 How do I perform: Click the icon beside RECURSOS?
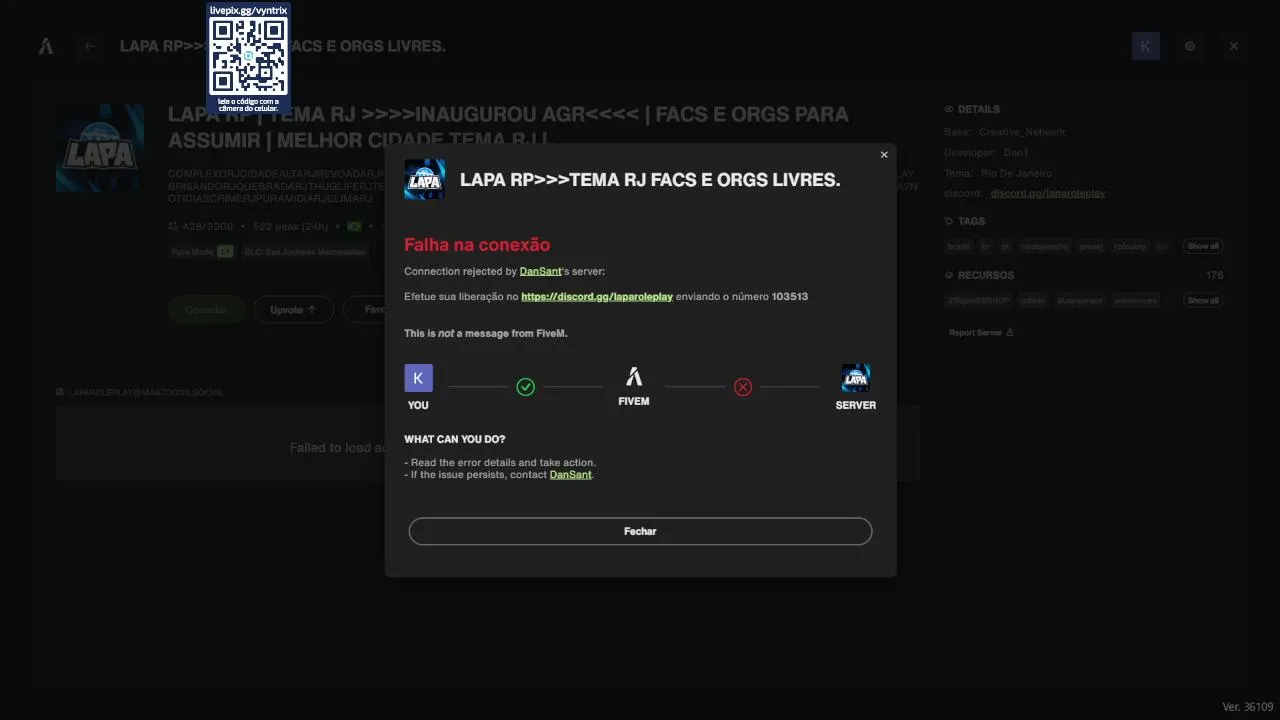point(949,275)
